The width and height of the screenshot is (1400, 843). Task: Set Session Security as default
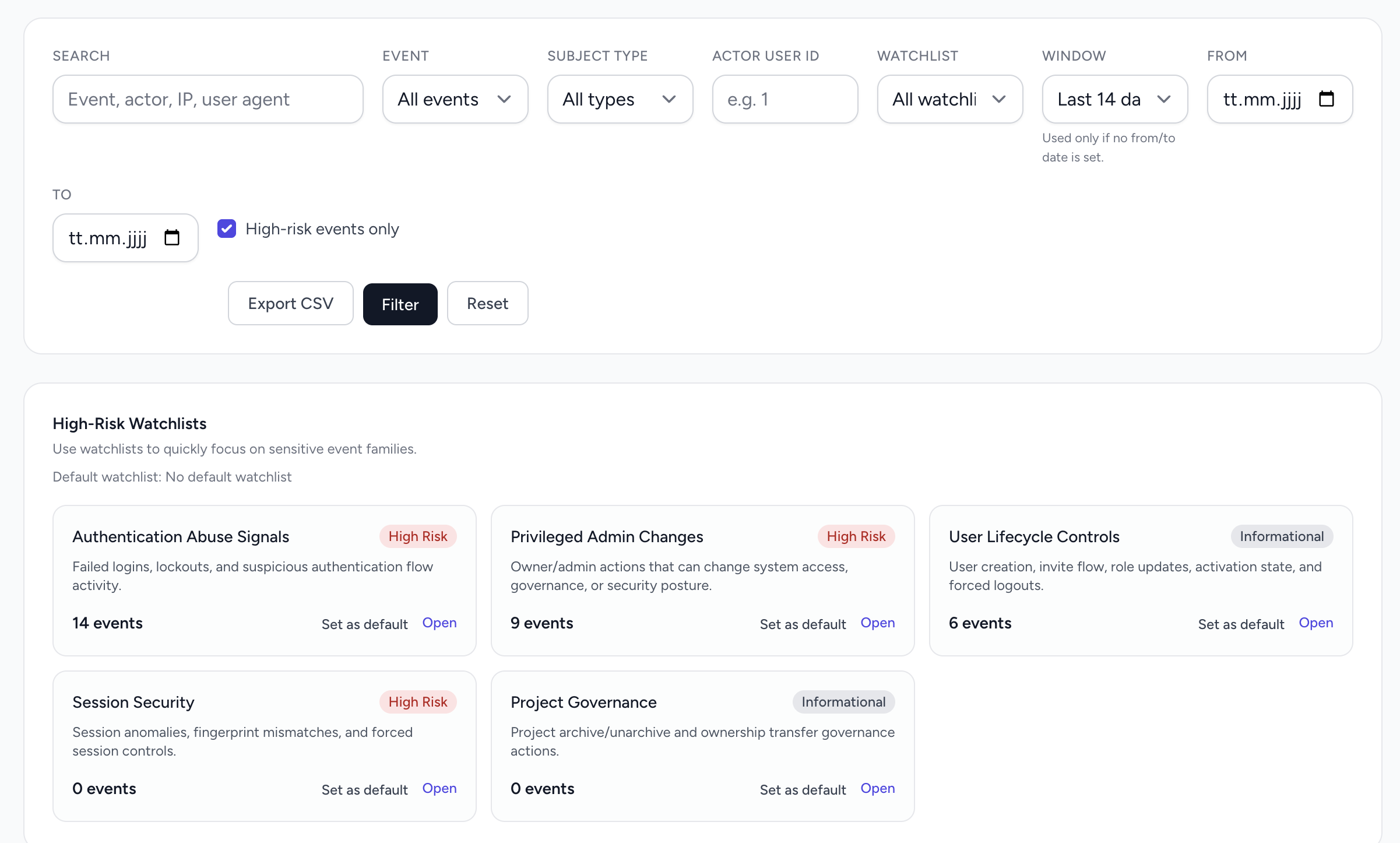pyautogui.click(x=365, y=790)
